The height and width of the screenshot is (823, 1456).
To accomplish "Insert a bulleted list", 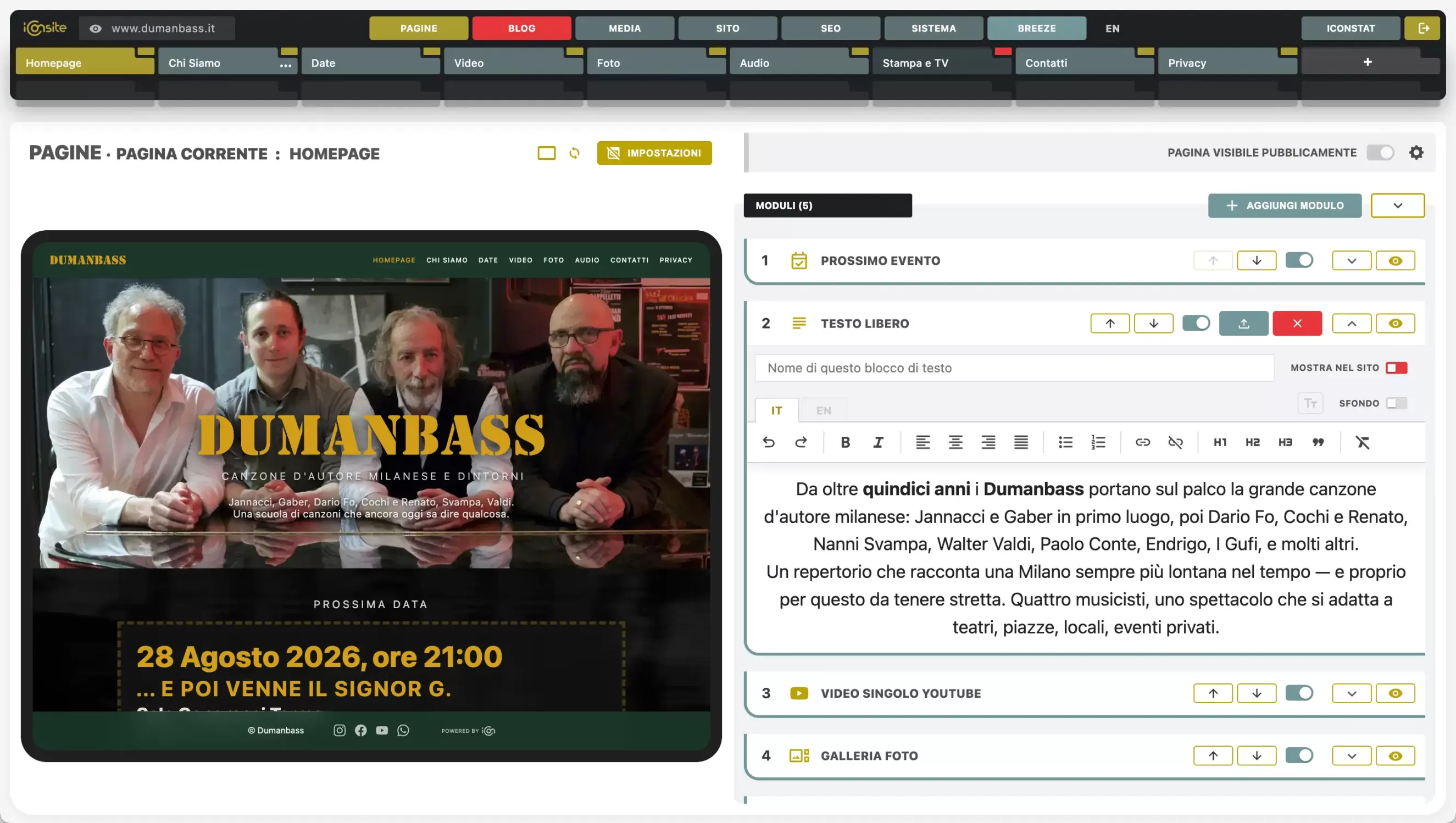I will click(x=1065, y=442).
